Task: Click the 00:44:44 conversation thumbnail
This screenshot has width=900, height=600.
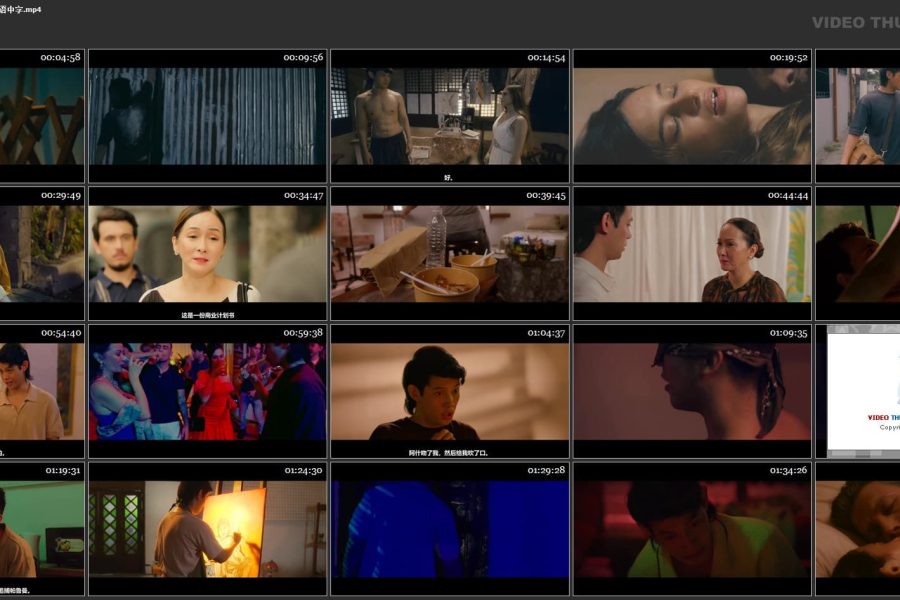Action: 691,255
